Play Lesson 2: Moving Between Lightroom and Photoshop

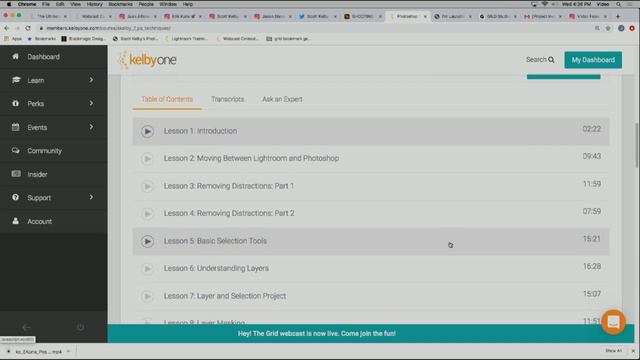click(147, 158)
